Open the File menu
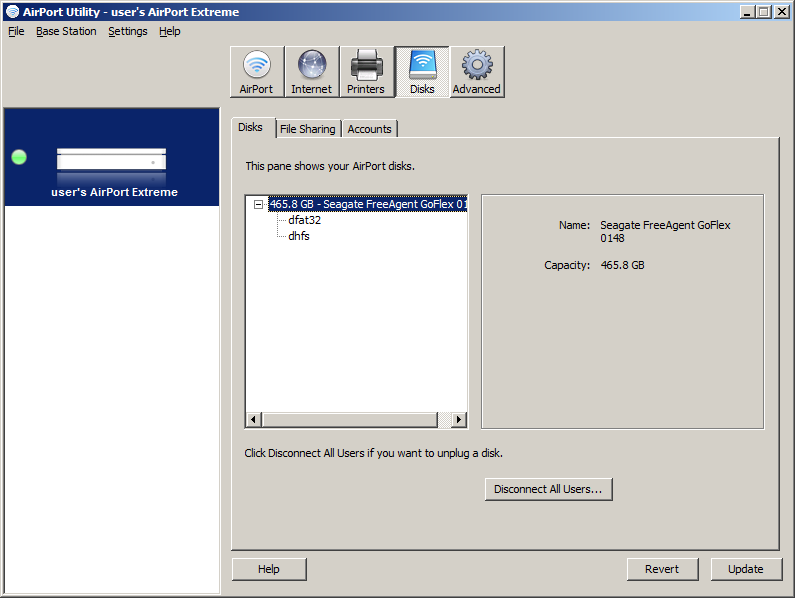Screen dimensions: 795x598 coord(16,31)
